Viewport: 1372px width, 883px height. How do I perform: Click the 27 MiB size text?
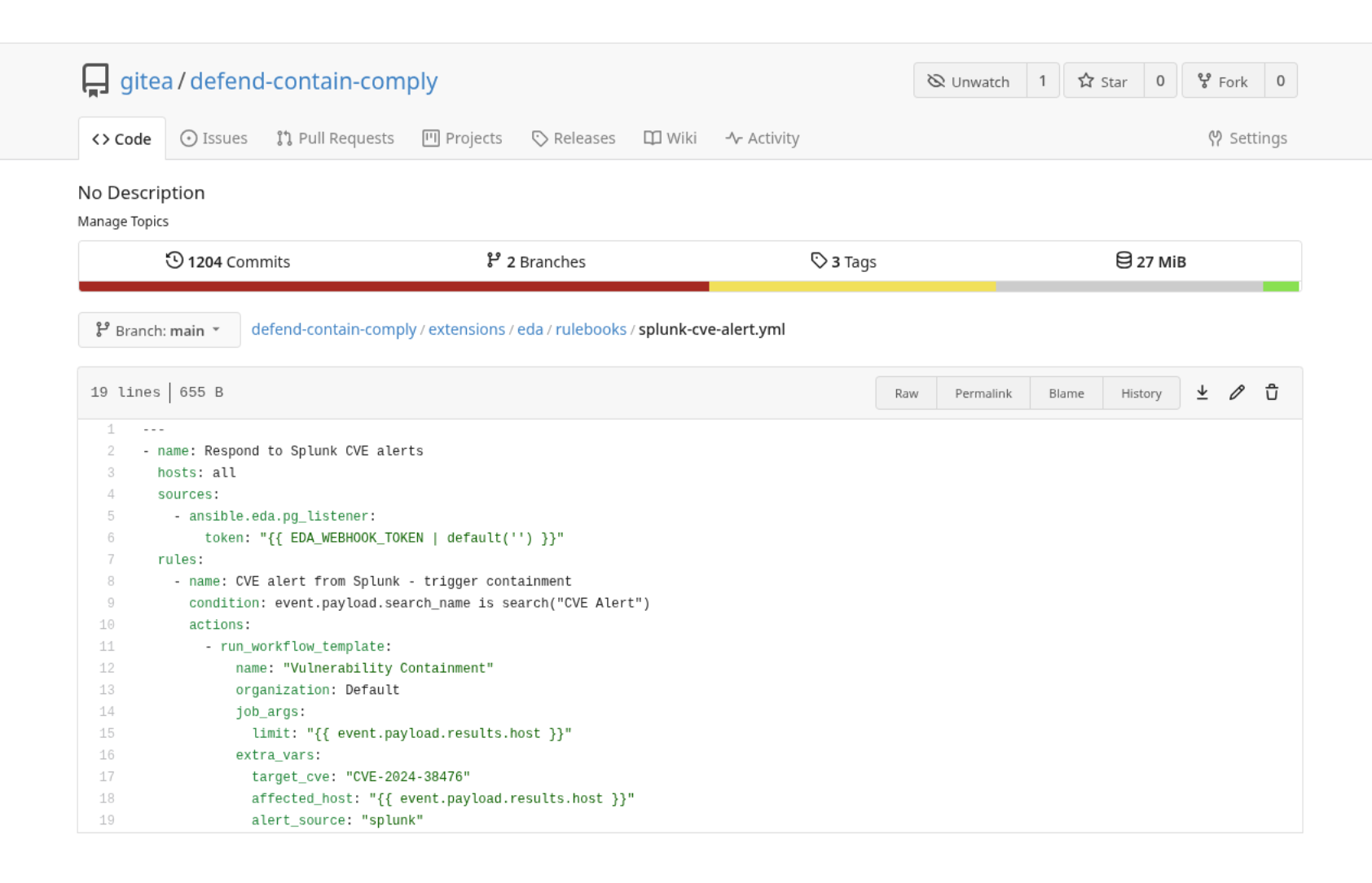pyautogui.click(x=1161, y=261)
